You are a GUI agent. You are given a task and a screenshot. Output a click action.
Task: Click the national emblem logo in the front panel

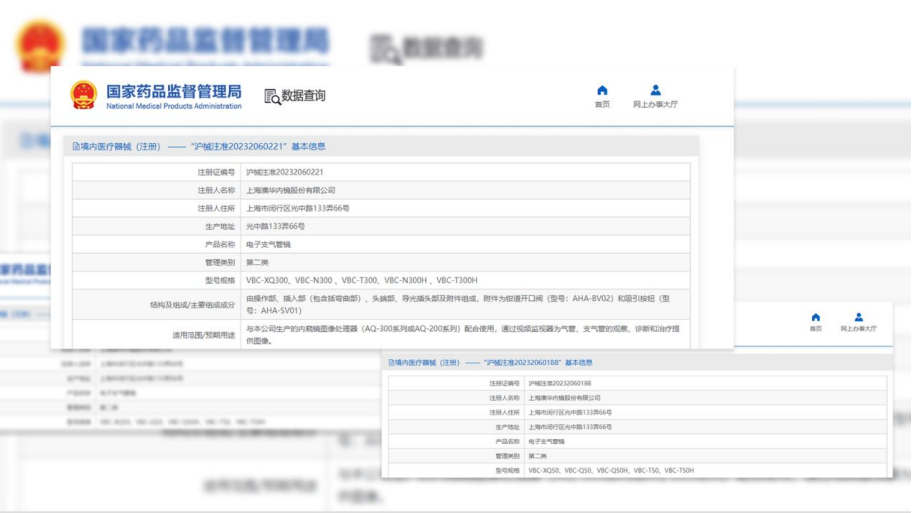coord(83,95)
